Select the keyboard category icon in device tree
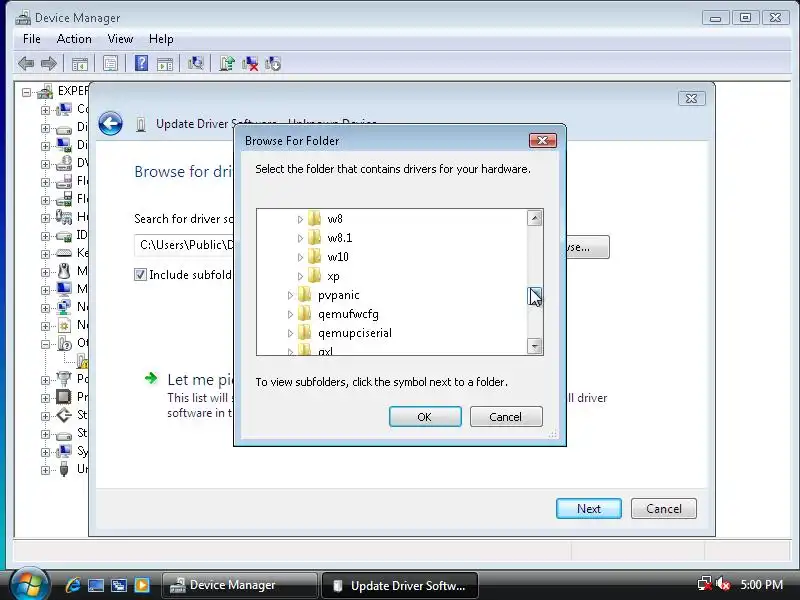800x600 pixels. coord(64,253)
